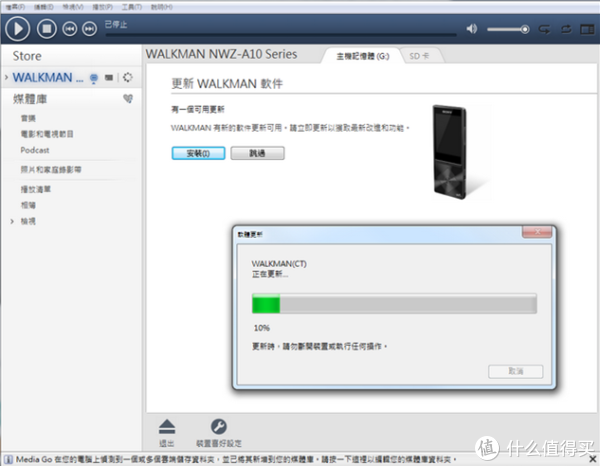Image resolution: width=600 pixels, height=466 pixels.
Task: Mute audio with the speaker icon
Action: click(472, 29)
